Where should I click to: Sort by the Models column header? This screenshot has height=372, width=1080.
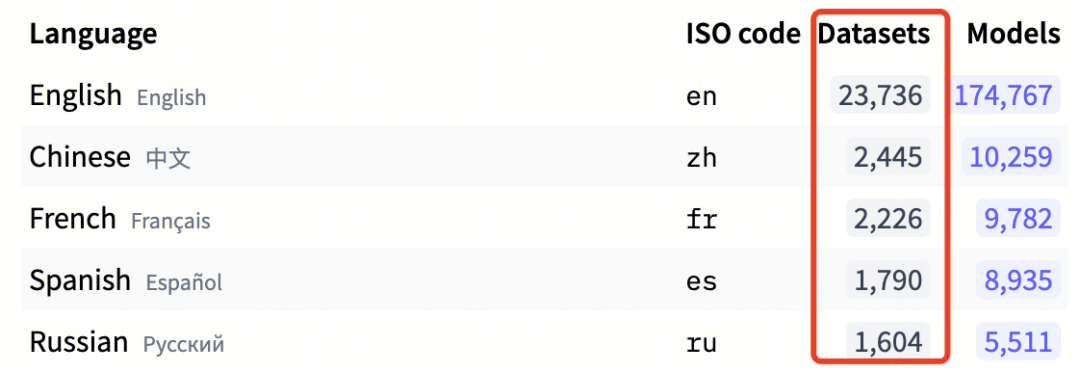point(1013,33)
